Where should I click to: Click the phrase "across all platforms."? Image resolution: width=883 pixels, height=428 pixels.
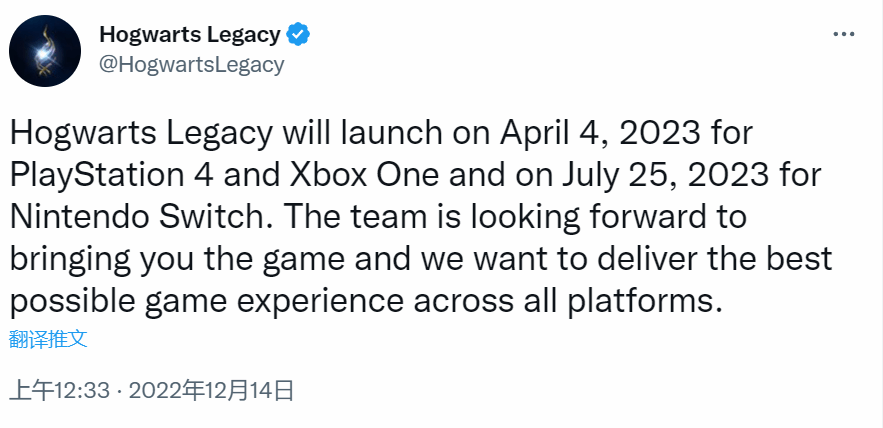tap(568, 301)
